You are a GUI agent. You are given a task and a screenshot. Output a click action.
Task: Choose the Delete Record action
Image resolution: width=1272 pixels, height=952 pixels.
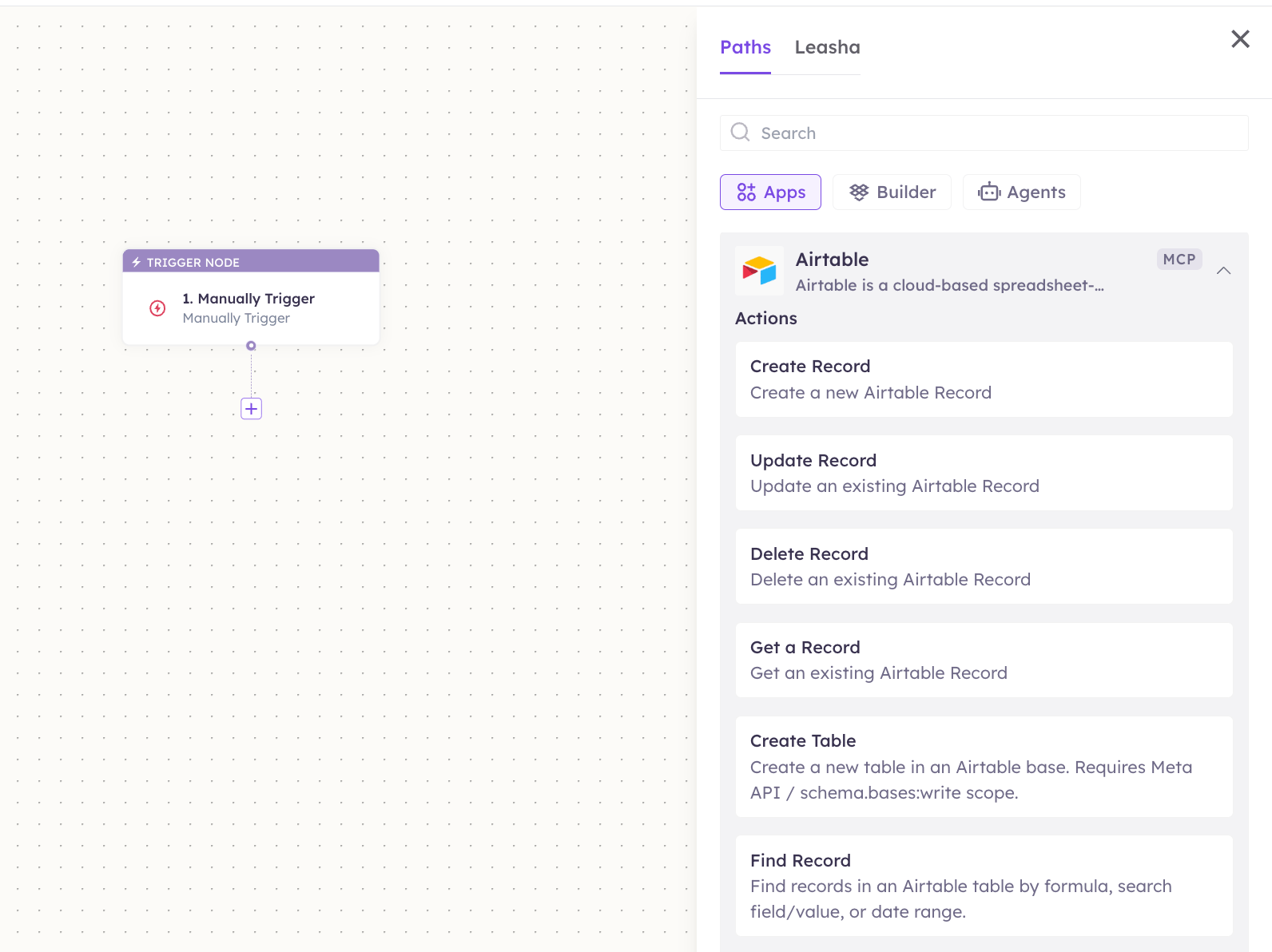984,566
